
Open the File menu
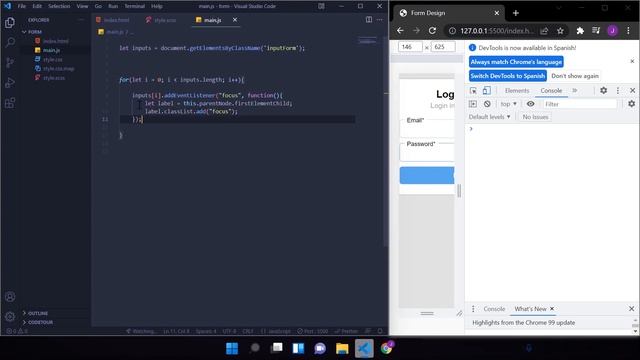22,6
